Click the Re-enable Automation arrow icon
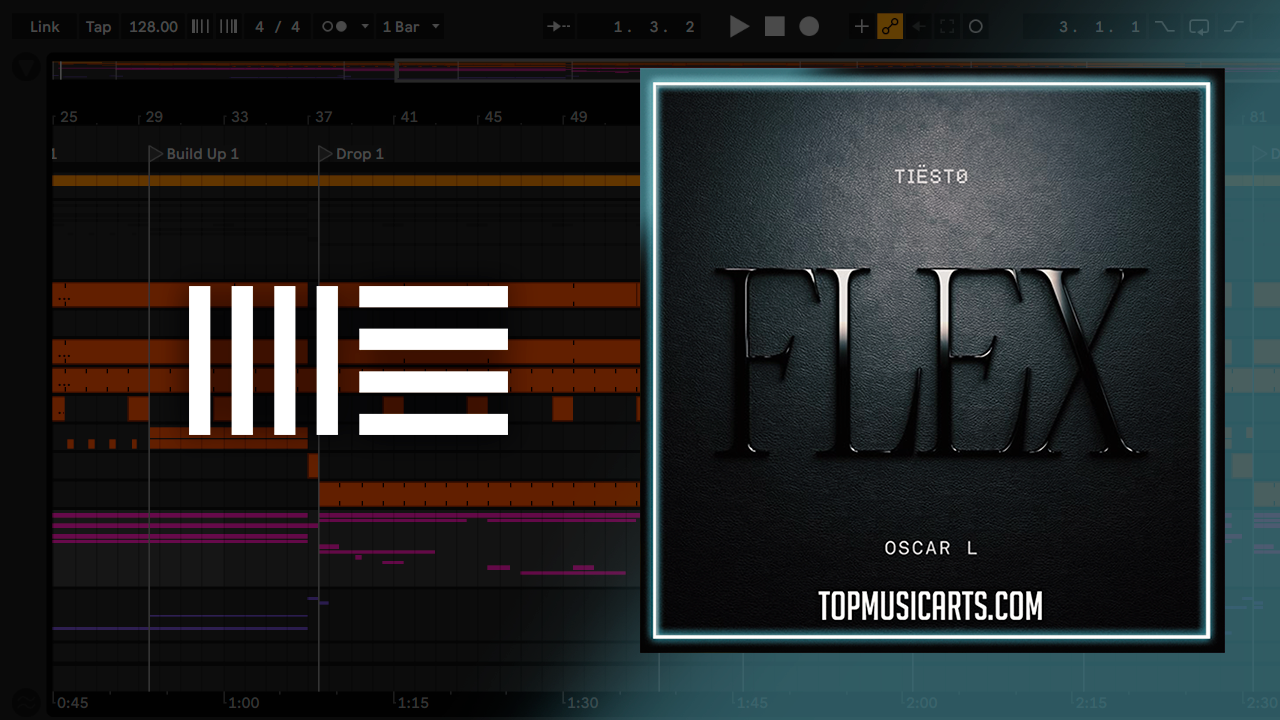This screenshot has height=720, width=1280. [x=919, y=27]
